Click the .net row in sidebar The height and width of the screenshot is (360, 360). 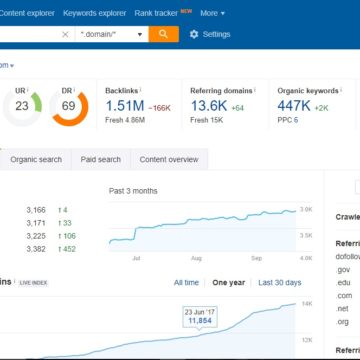click(342, 309)
